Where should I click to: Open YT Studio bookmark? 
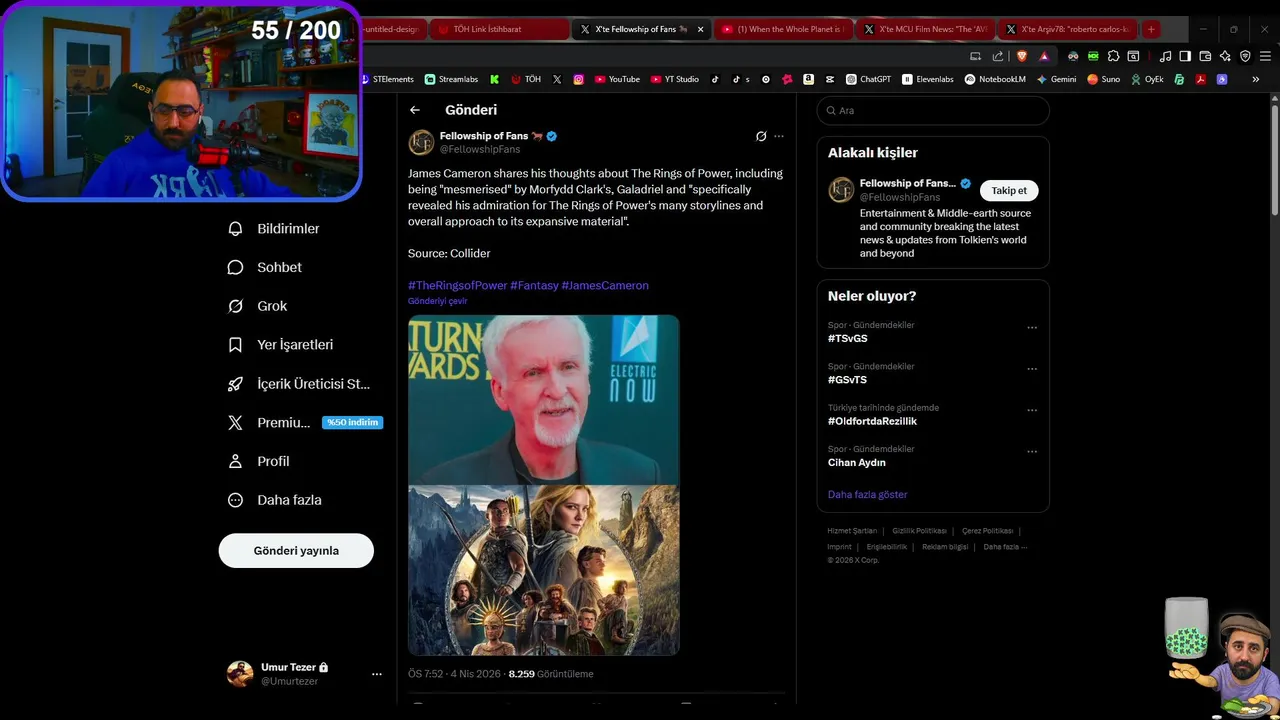pos(675,79)
